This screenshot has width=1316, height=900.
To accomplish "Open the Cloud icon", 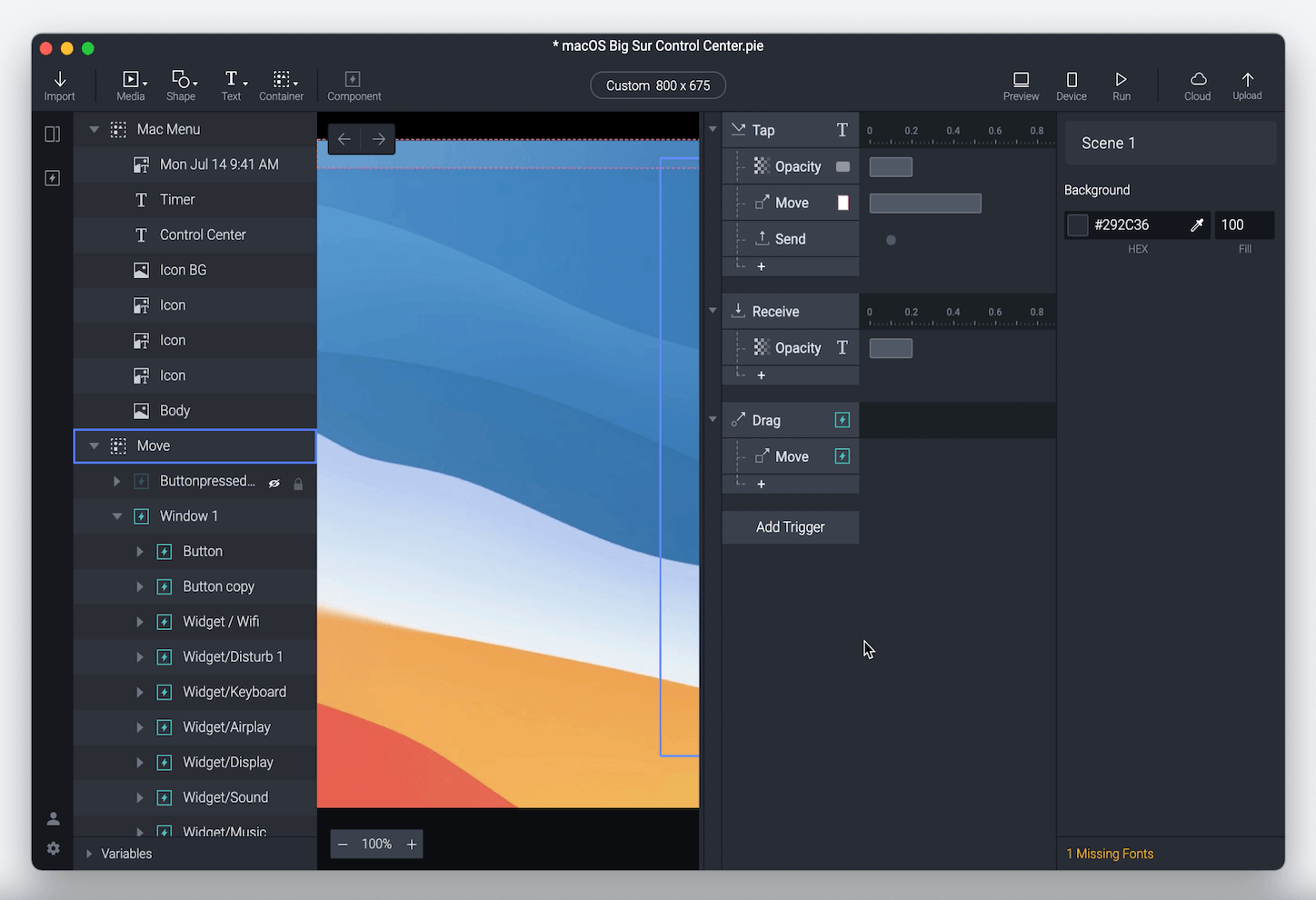I will click(1197, 85).
